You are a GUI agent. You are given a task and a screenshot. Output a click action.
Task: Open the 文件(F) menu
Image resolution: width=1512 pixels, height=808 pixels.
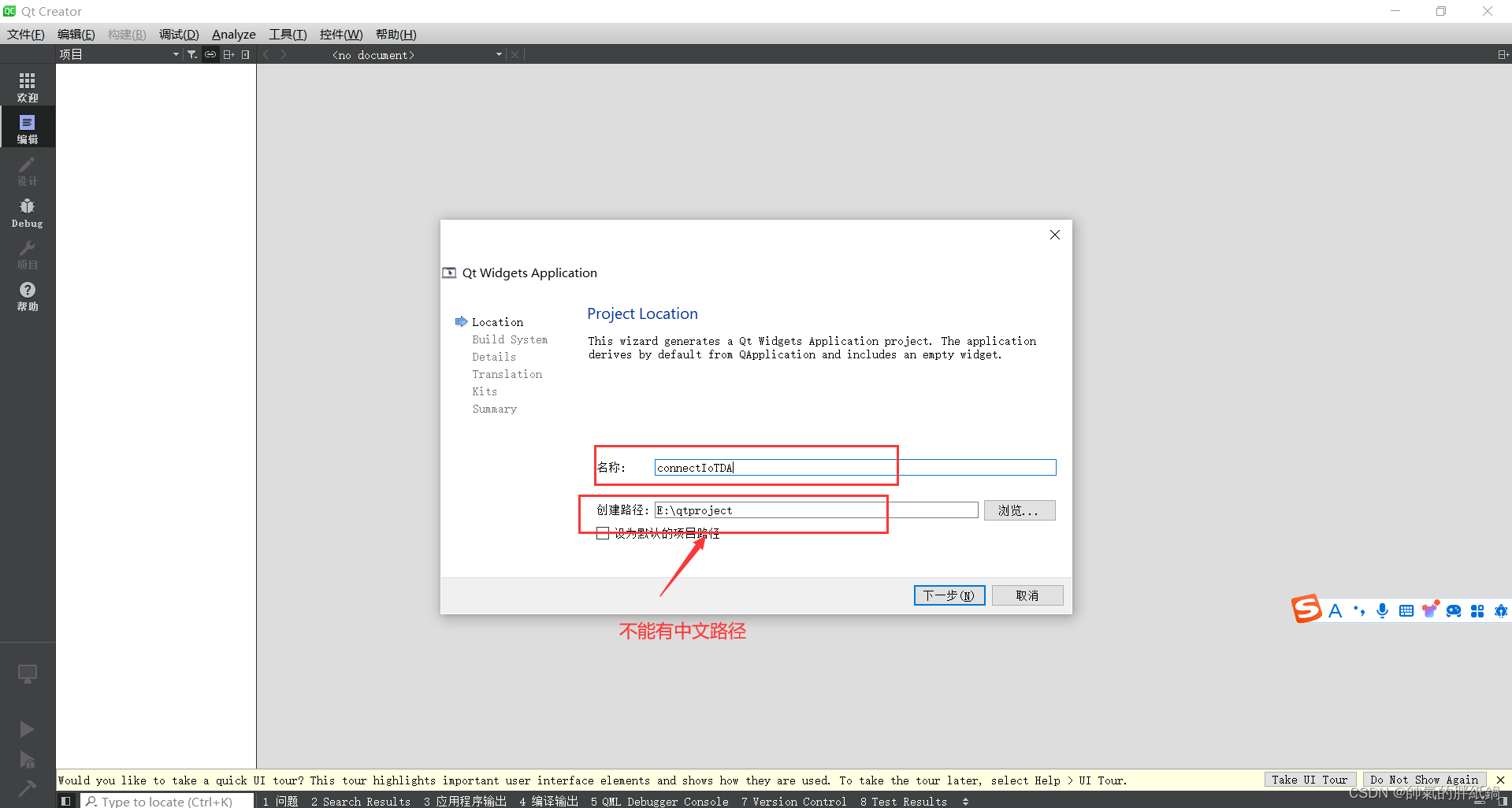(24, 34)
